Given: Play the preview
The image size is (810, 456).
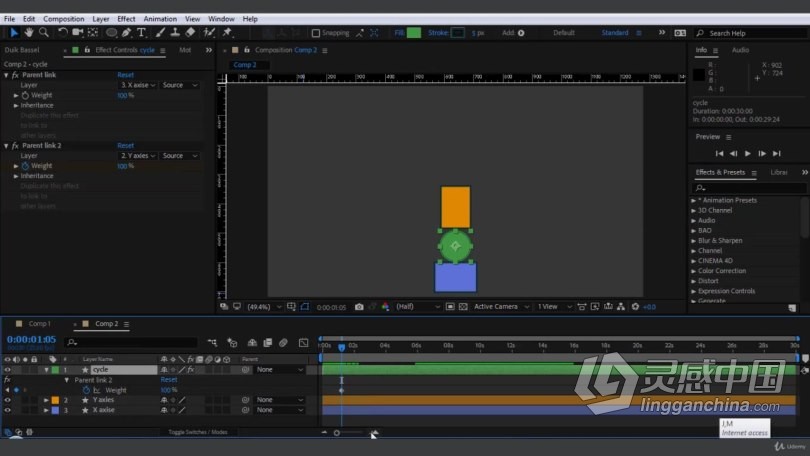Looking at the screenshot, I should point(747,153).
